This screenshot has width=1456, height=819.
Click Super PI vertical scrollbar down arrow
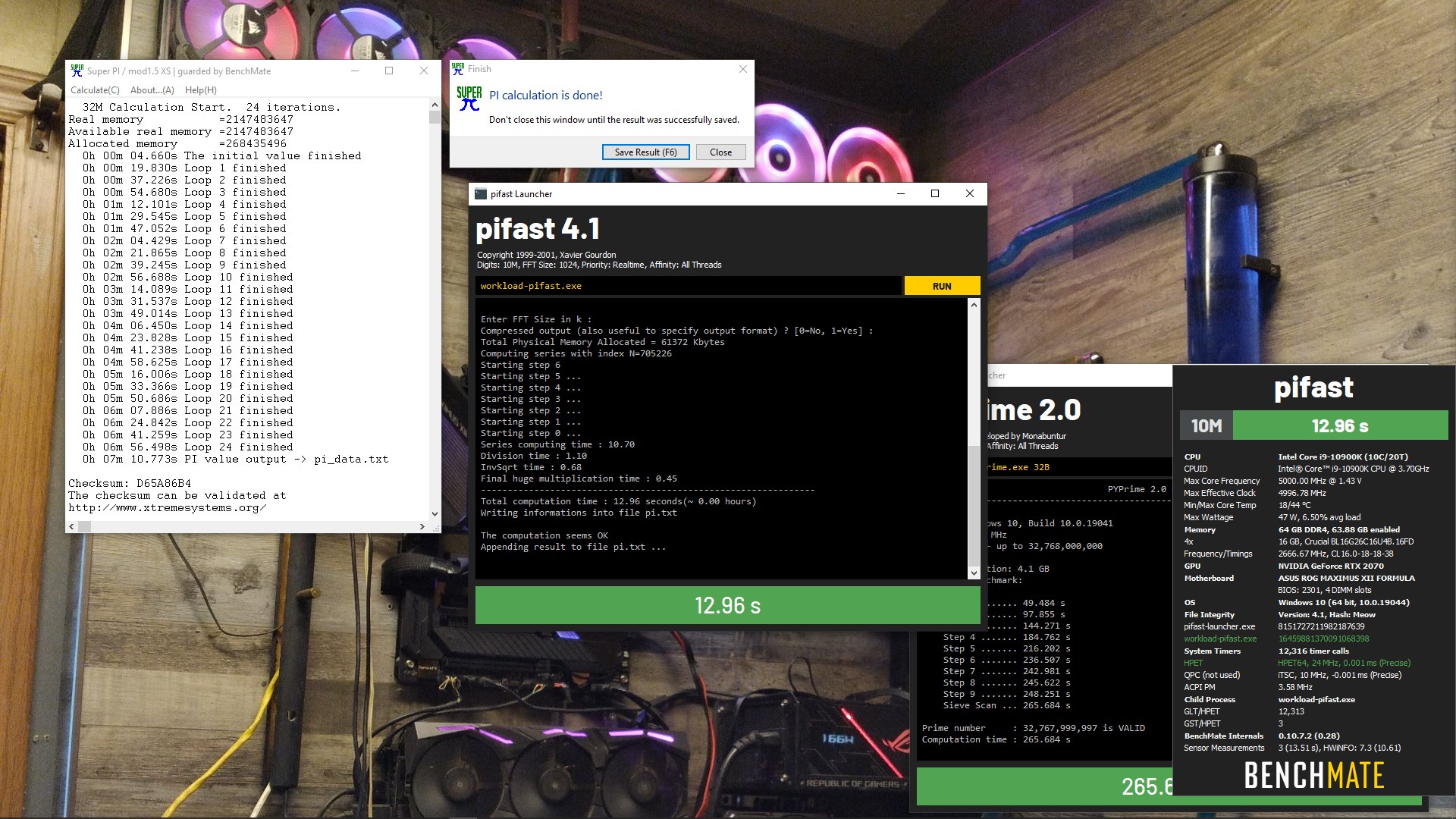pyautogui.click(x=435, y=513)
